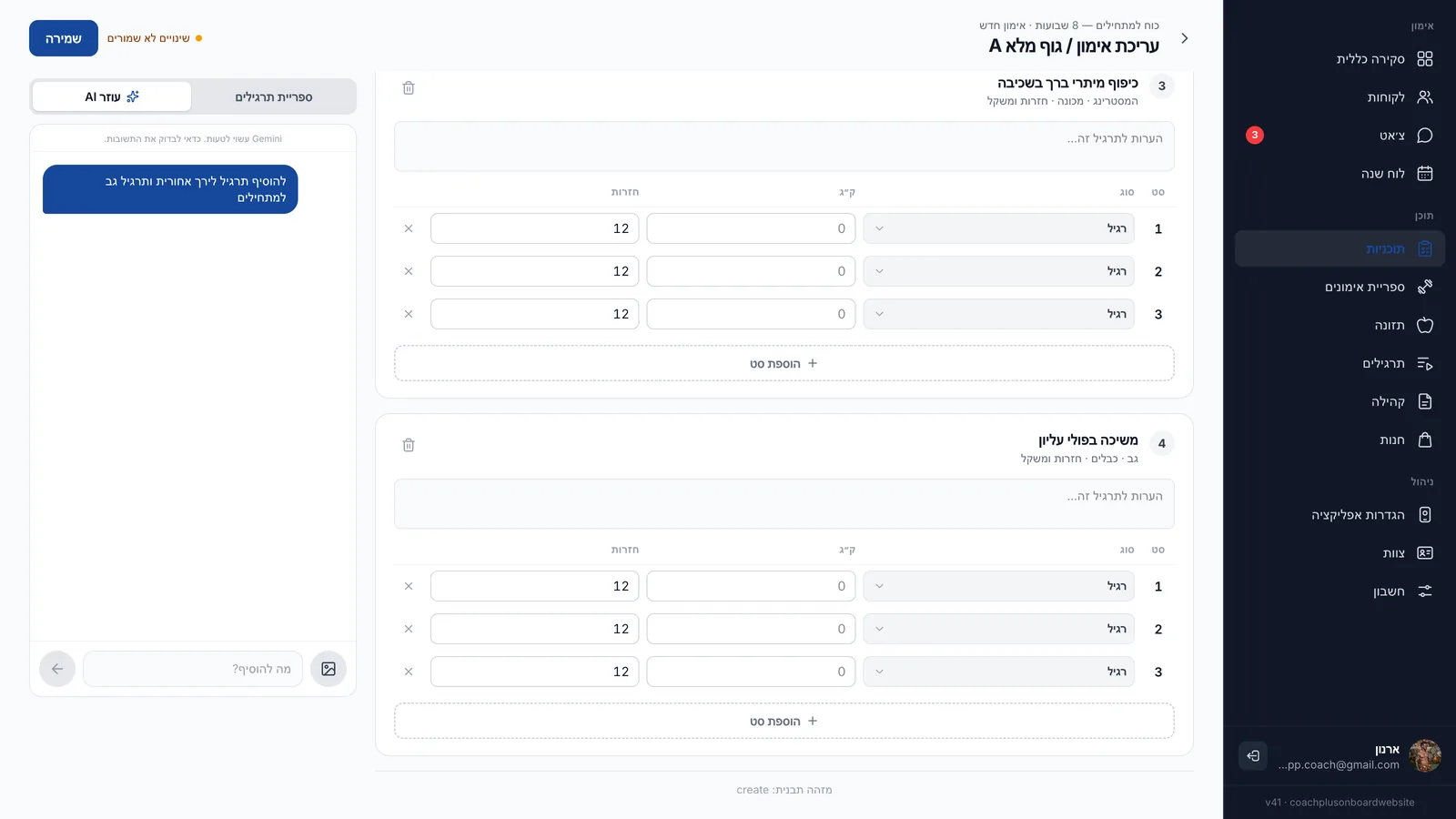
Task: Open set 2 type dropdown in exercise 3
Action: coord(998,271)
